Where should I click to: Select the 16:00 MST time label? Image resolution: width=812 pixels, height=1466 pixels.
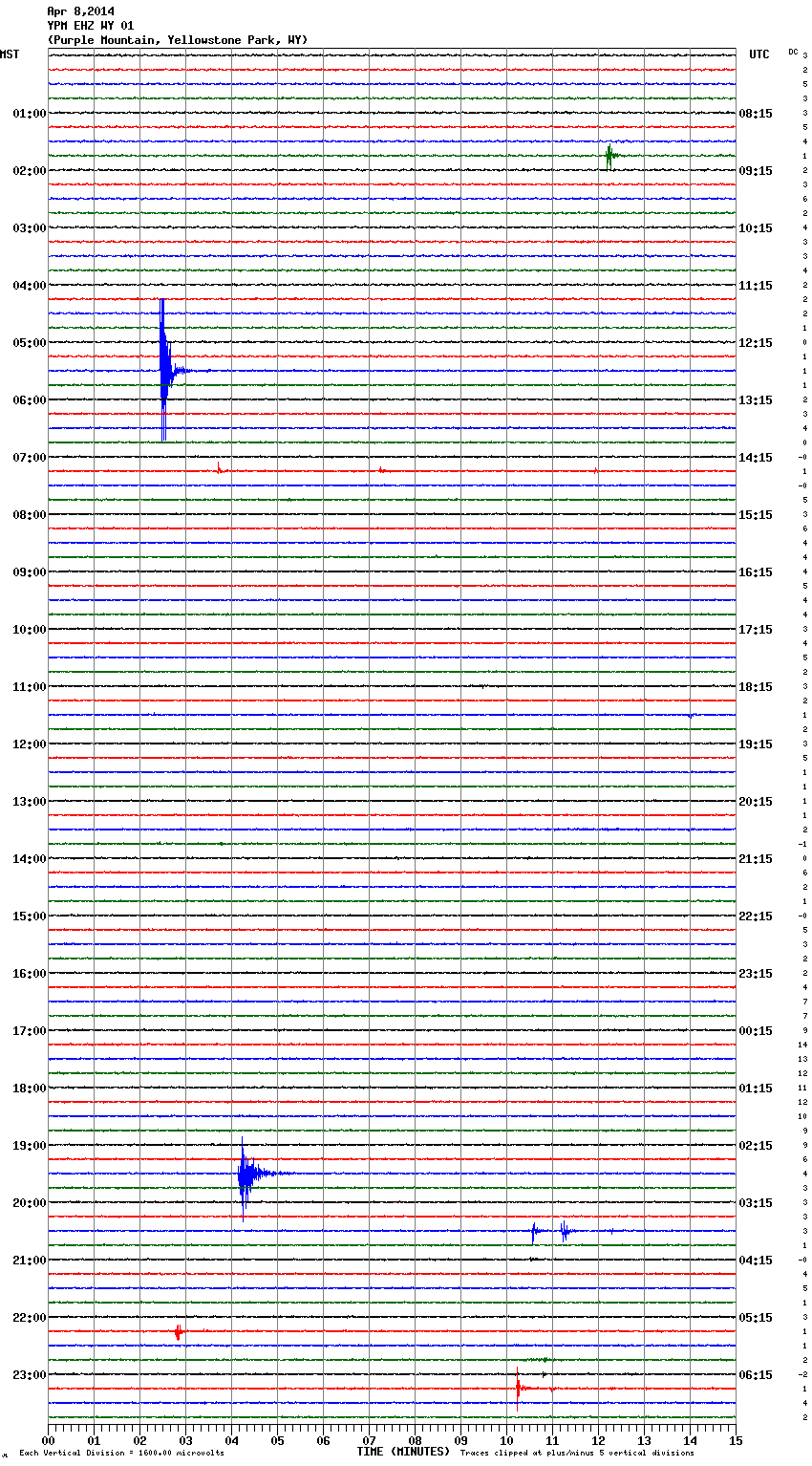tap(29, 974)
